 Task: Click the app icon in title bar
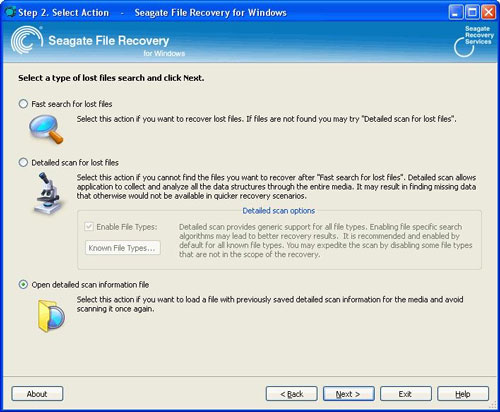pos(10,12)
